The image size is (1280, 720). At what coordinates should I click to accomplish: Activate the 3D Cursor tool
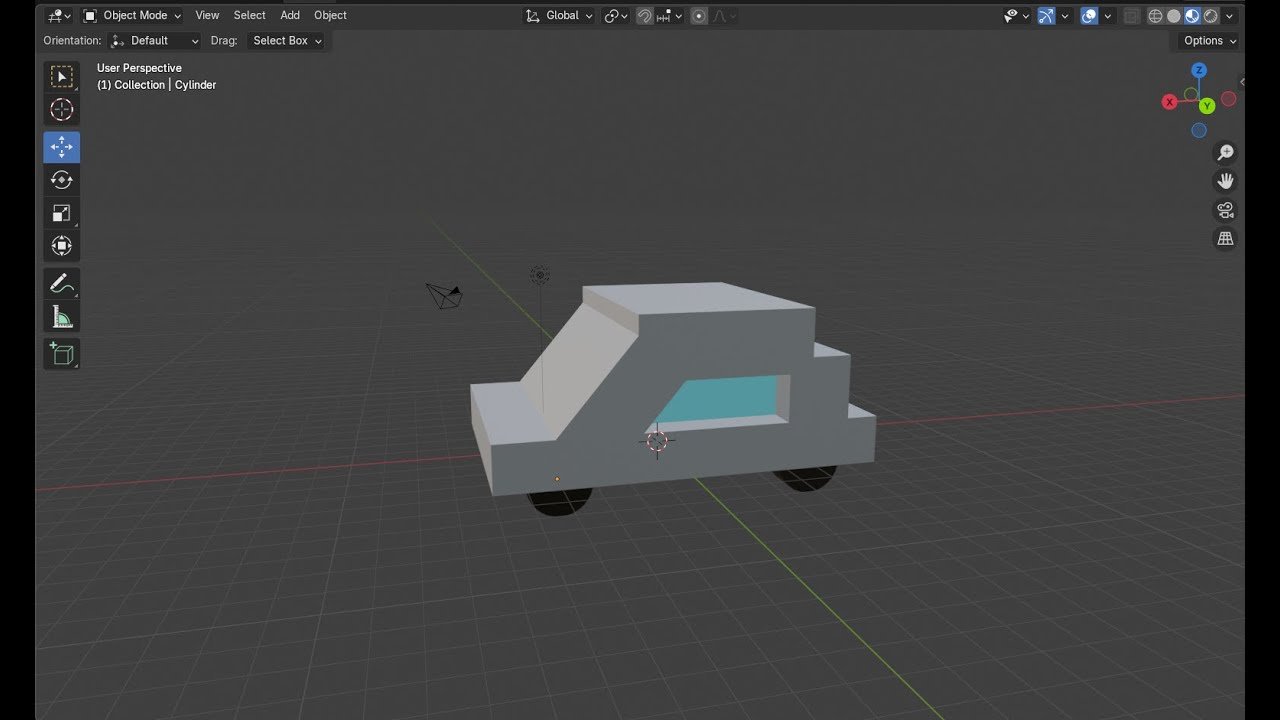[x=61, y=110]
